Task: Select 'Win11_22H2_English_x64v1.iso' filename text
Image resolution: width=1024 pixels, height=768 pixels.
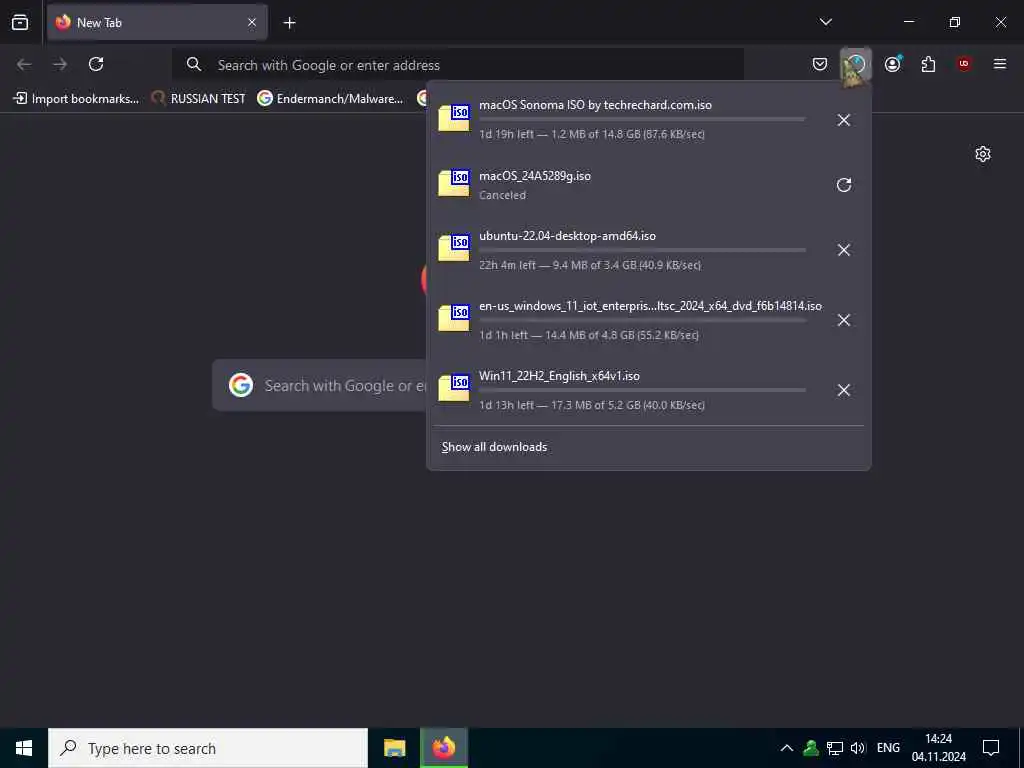Action: [x=559, y=376]
